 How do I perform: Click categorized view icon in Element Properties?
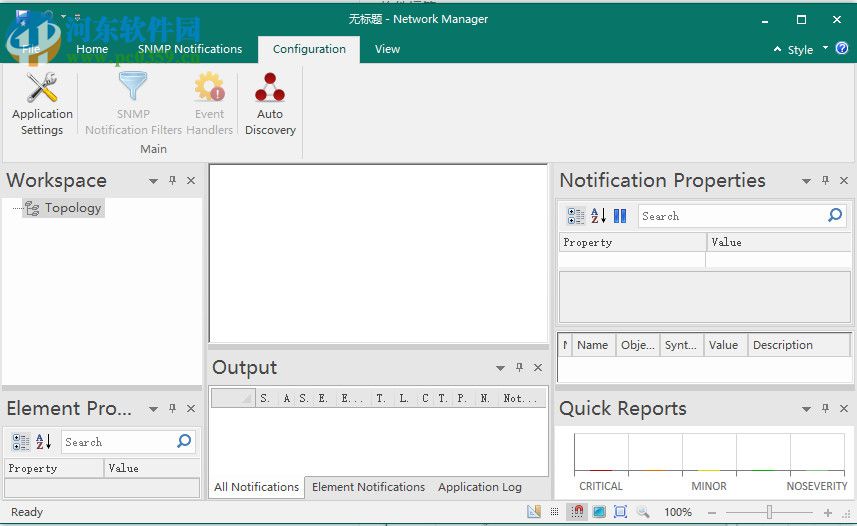20,442
